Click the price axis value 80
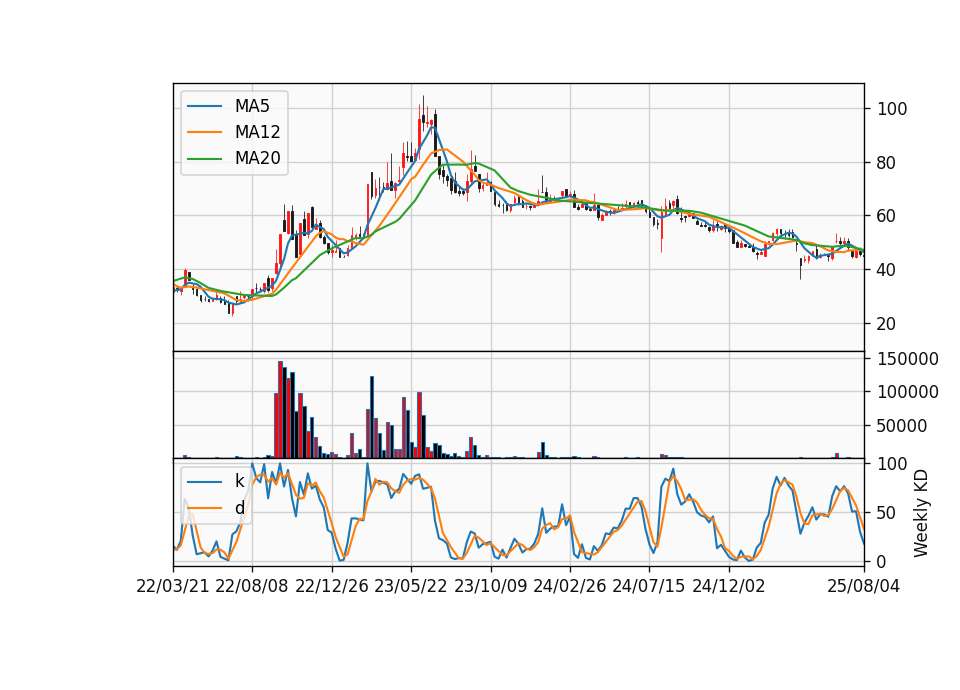The image size is (960, 690). point(887,163)
